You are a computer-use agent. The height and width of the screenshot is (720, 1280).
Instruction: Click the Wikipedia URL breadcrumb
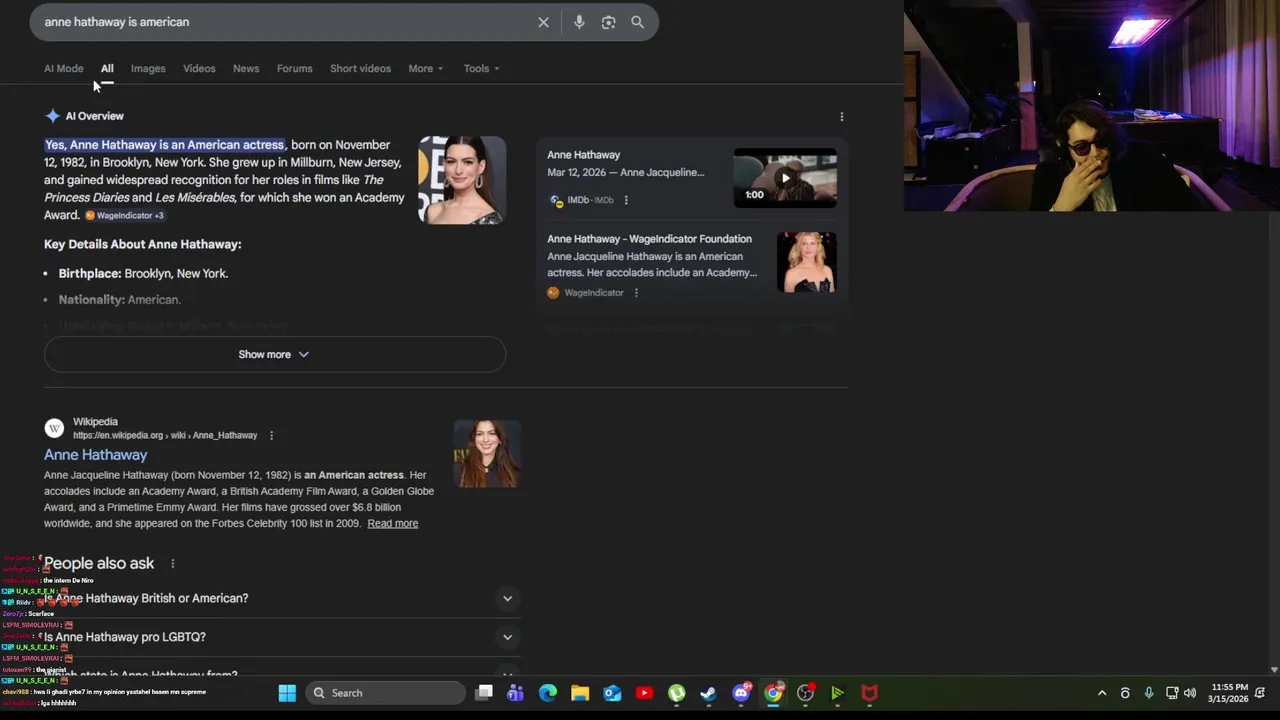(x=165, y=436)
